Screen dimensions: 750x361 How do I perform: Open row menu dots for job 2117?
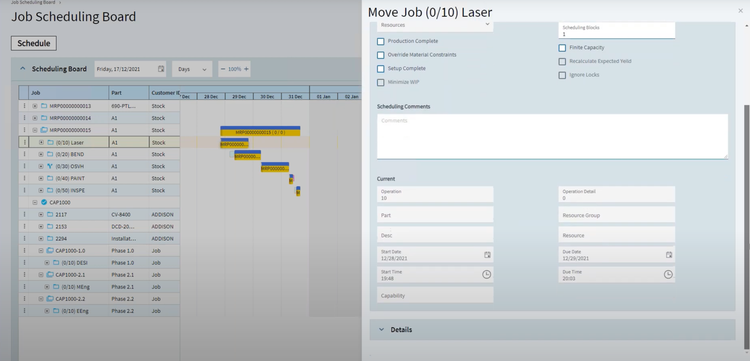(x=24, y=214)
